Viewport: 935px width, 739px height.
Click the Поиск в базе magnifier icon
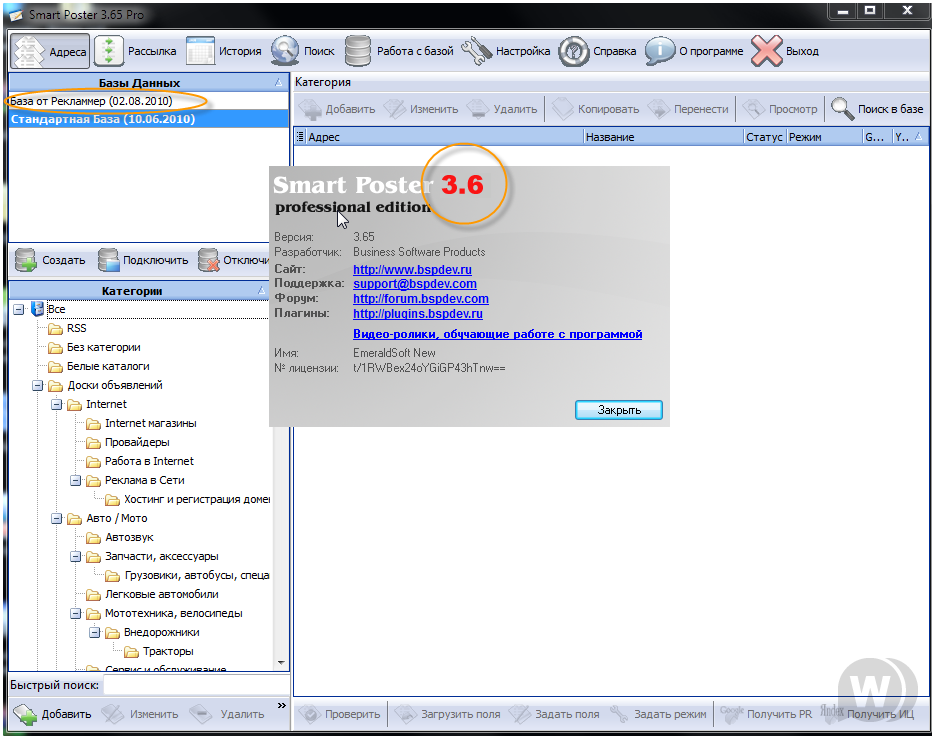click(842, 109)
